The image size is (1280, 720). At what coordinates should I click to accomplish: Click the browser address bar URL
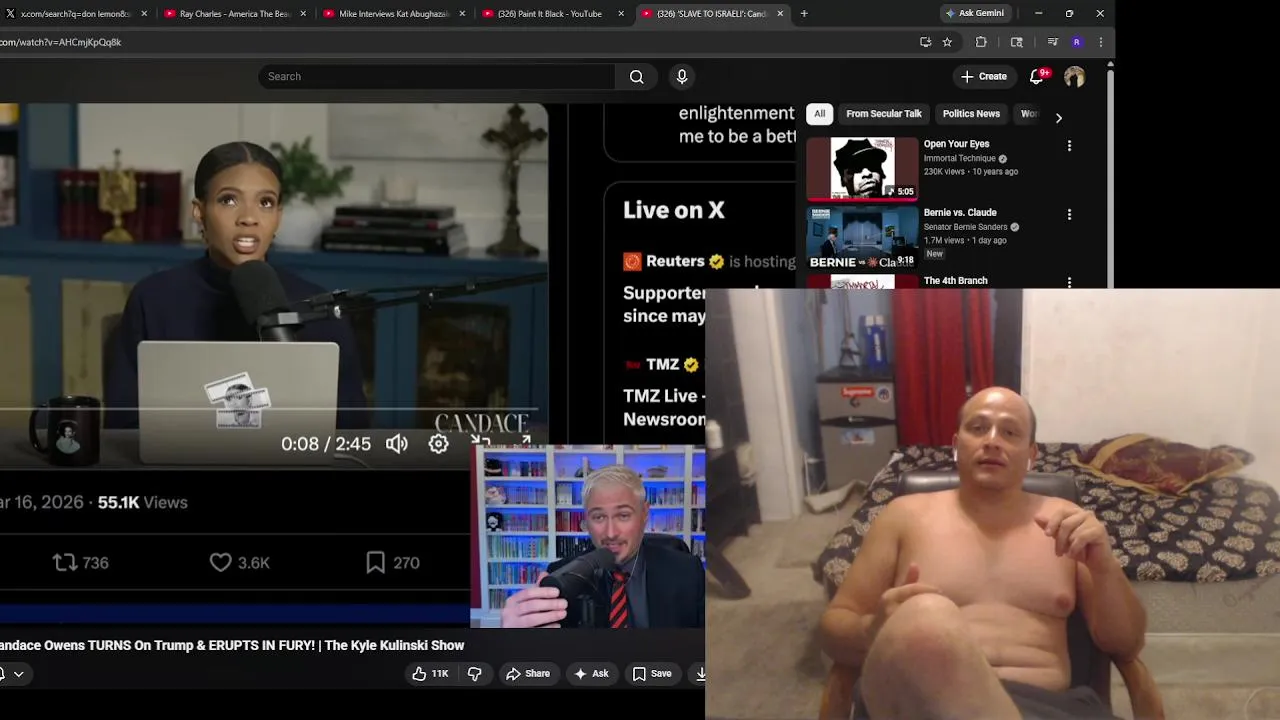pyautogui.click(x=60, y=42)
